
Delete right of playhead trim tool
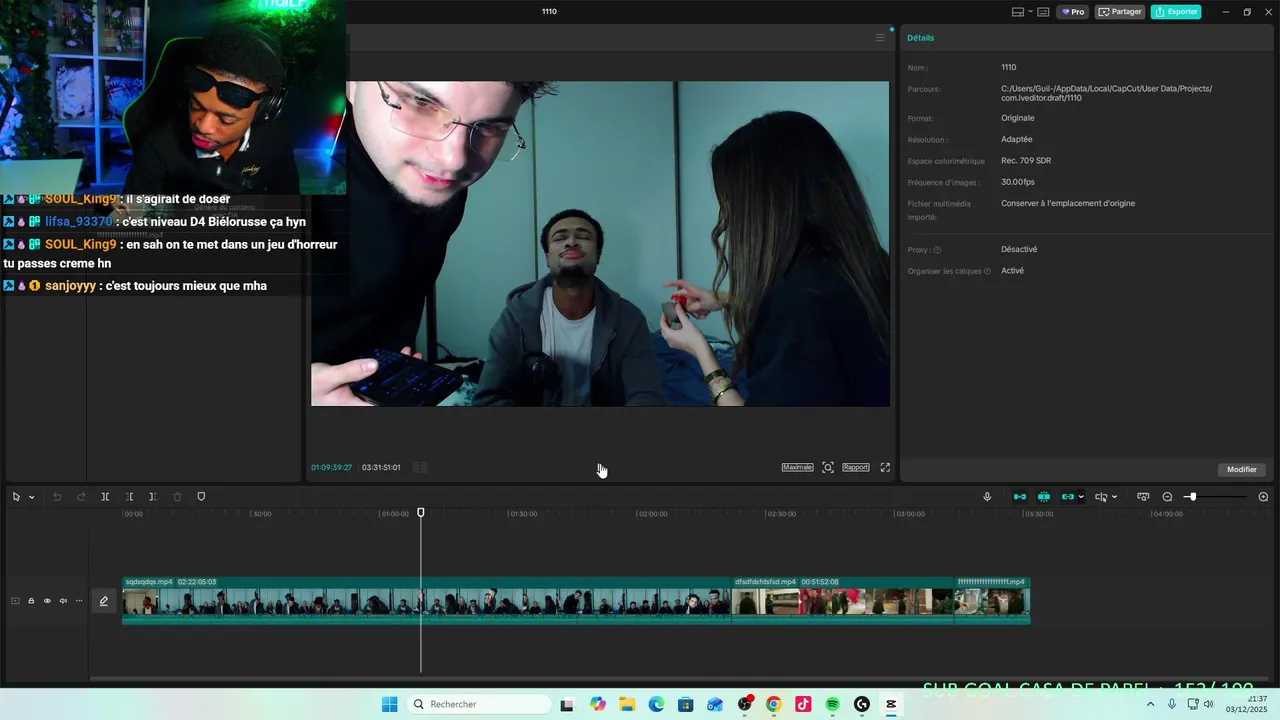tap(153, 497)
